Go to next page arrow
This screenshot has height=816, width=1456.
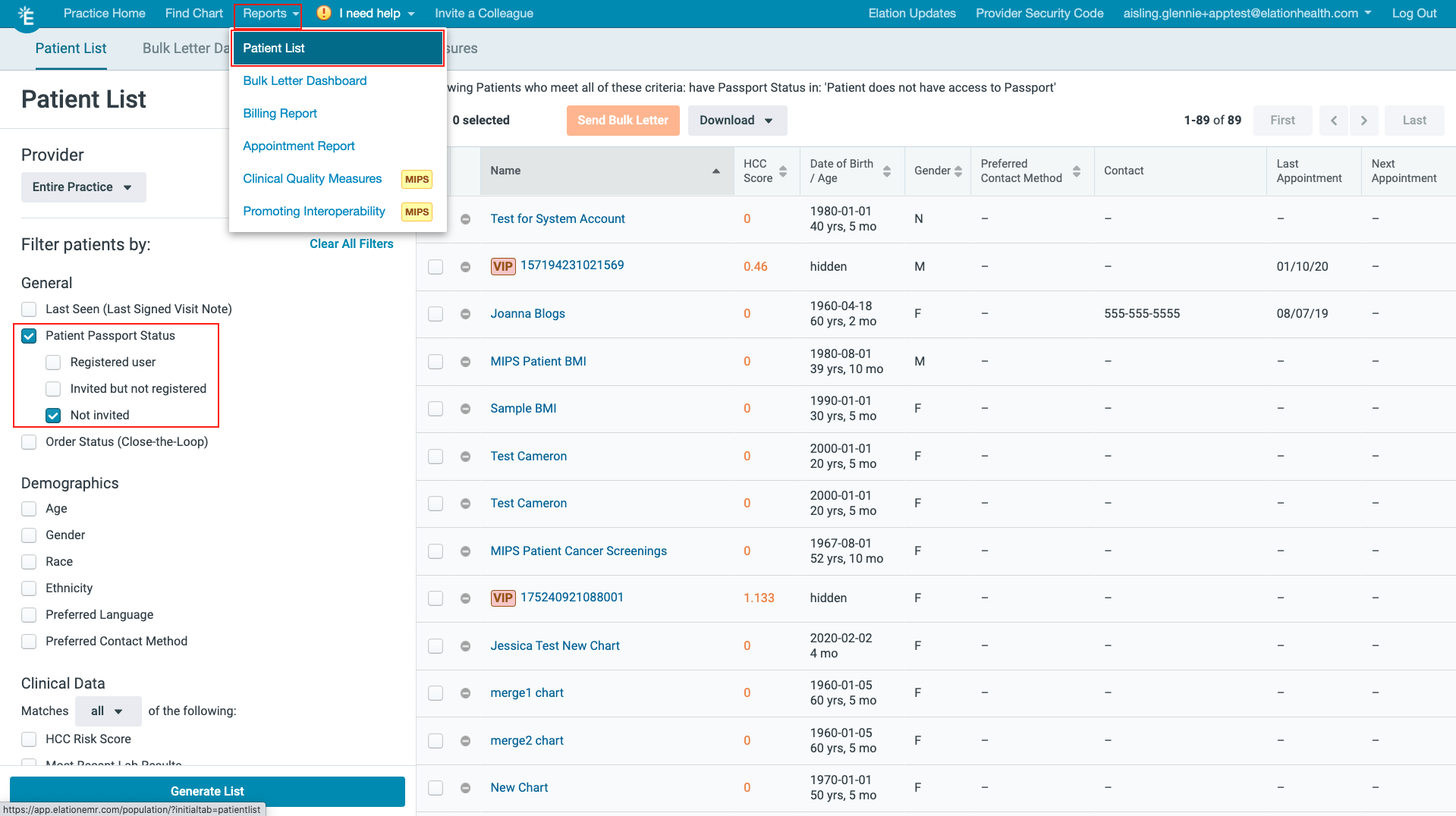click(x=1363, y=121)
